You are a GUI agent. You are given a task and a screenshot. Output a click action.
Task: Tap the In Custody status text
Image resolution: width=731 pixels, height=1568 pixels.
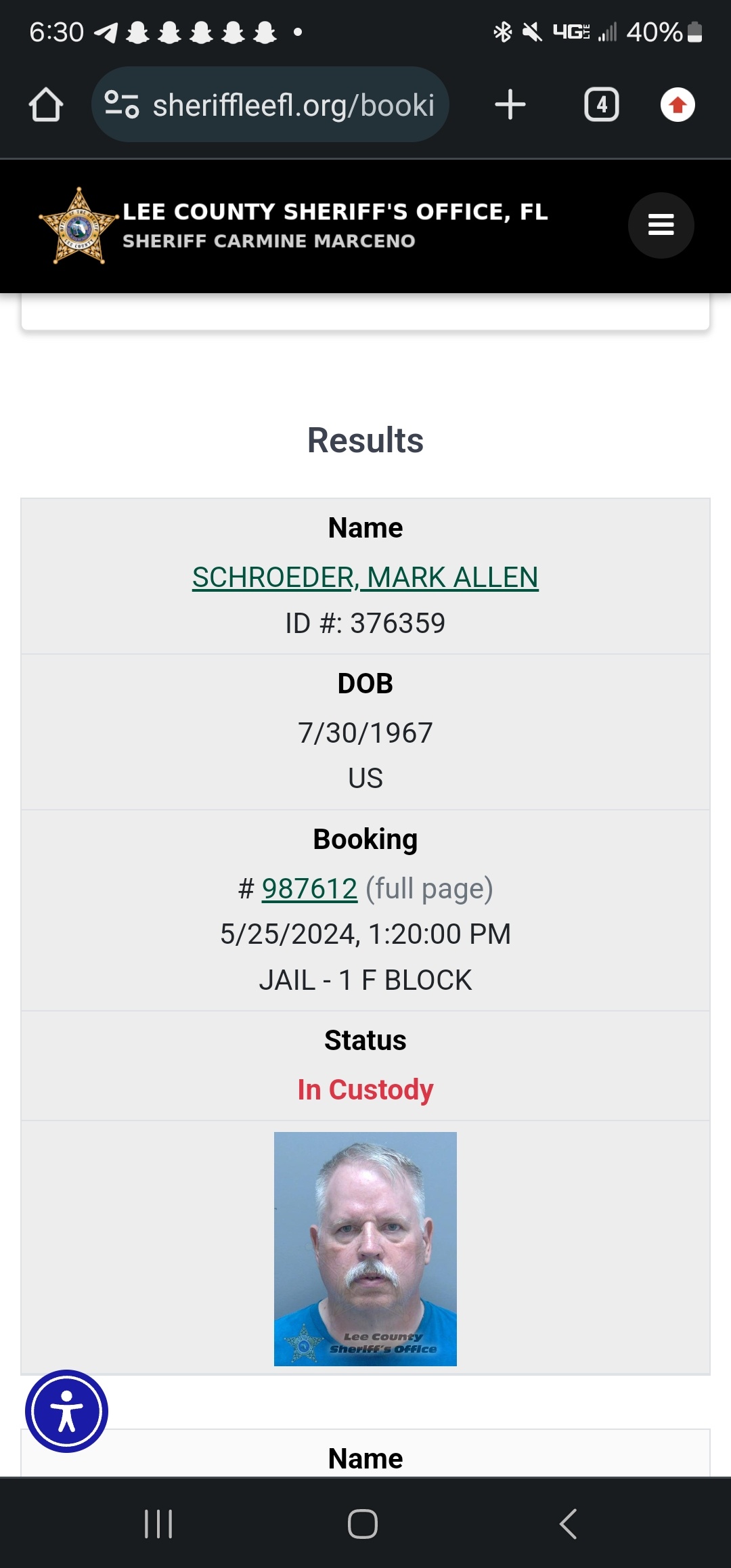[x=365, y=1090]
